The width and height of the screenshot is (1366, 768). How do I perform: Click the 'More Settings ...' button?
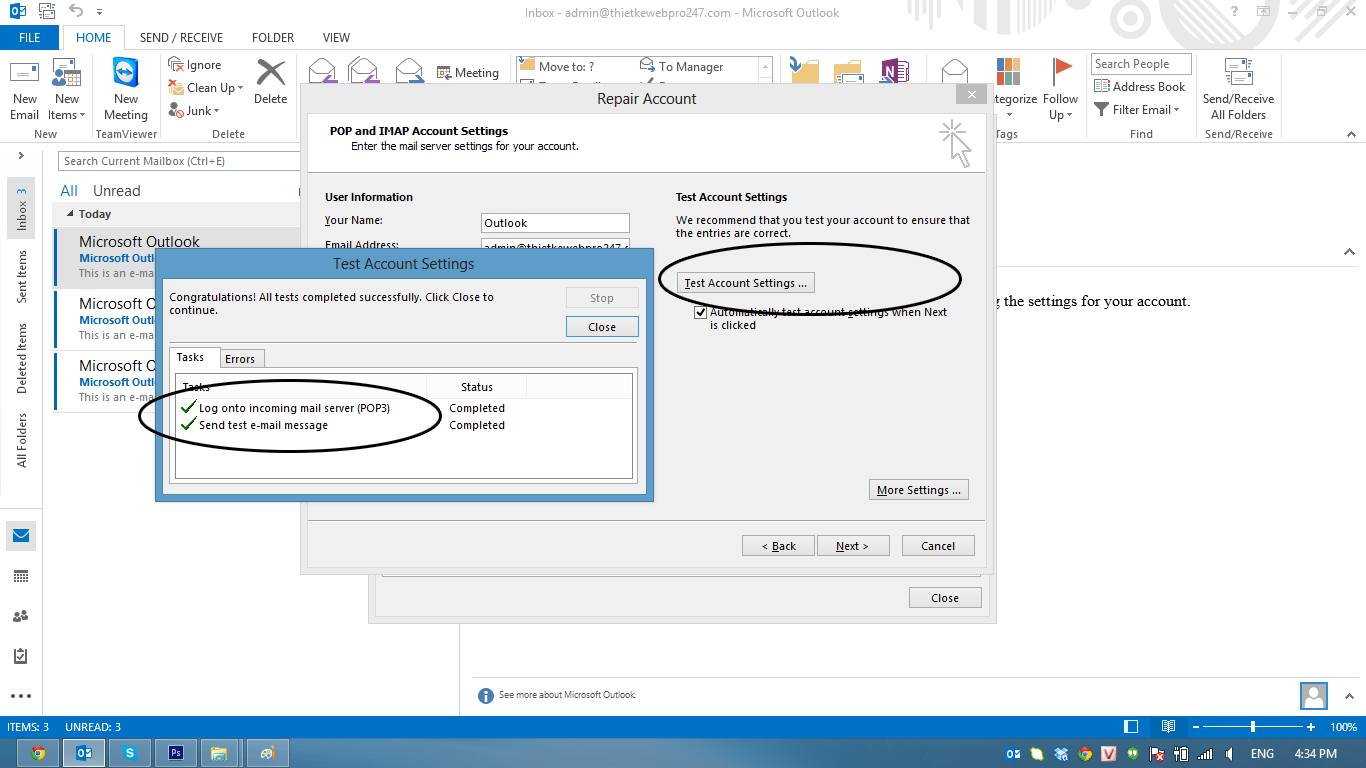tap(919, 490)
